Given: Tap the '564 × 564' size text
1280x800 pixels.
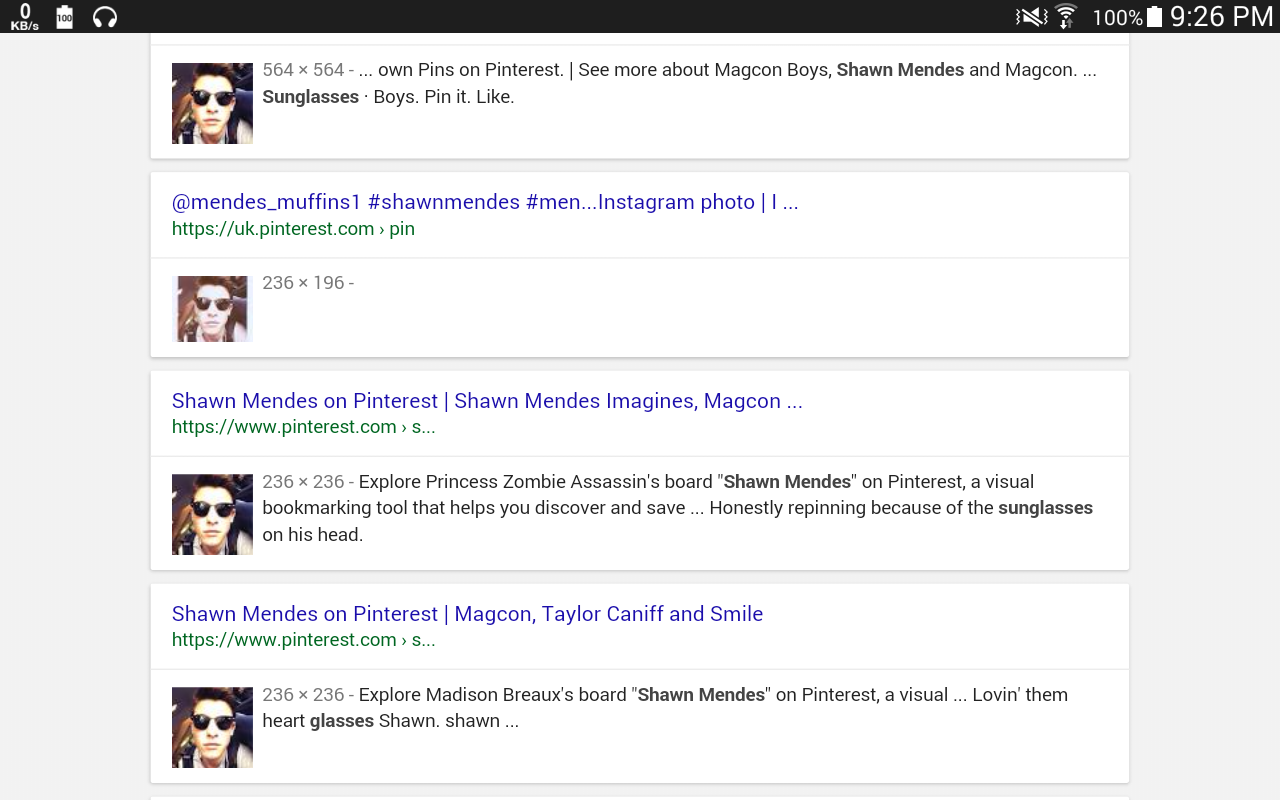Looking at the screenshot, I should [x=303, y=70].
